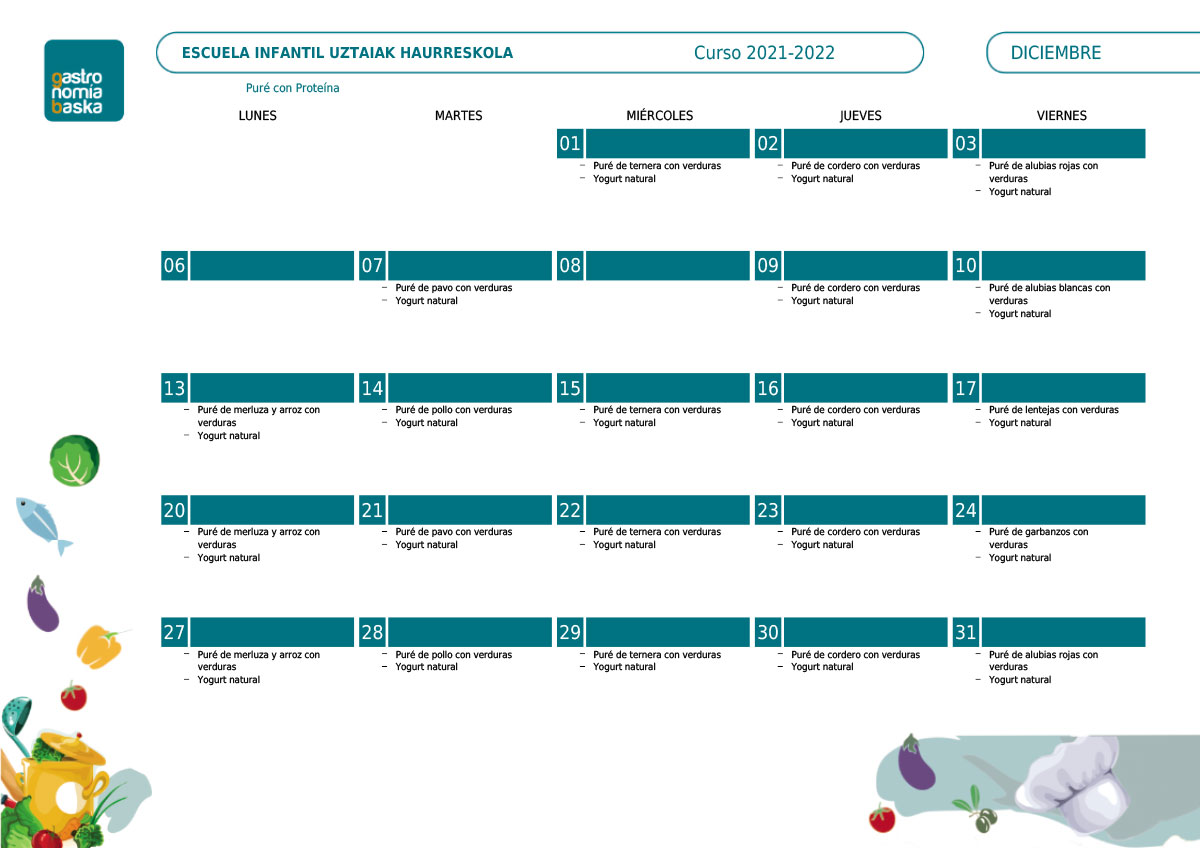Click the Puré con Proteína label

[x=292, y=88]
